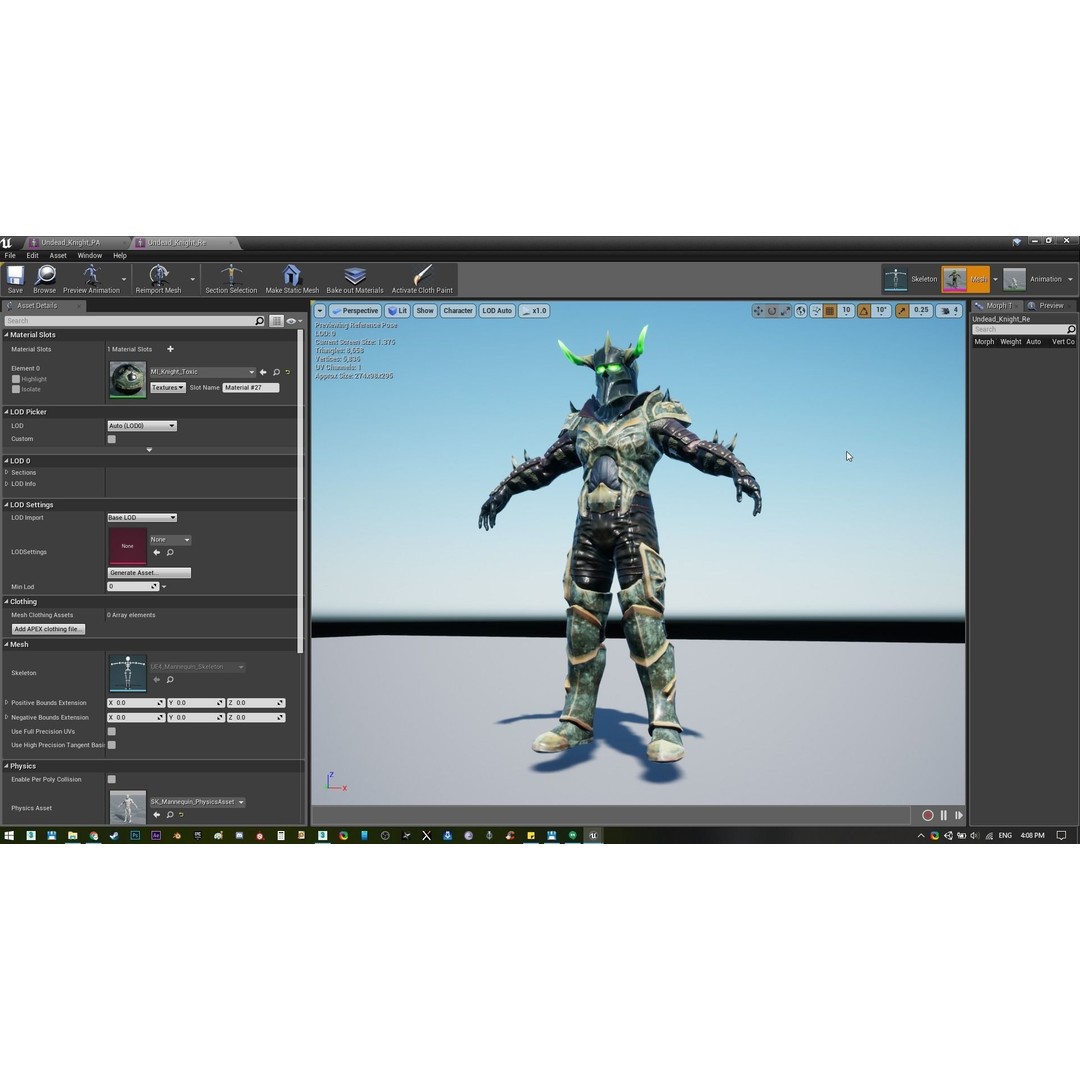The image size is (1080, 1080).
Task: Click Bake out Materials icon
Action: click(355, 276)
